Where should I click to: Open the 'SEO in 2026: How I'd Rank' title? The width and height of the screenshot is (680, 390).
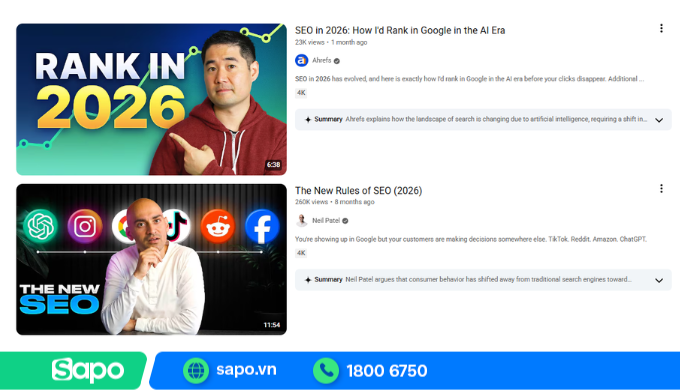(x=400, y=30)
